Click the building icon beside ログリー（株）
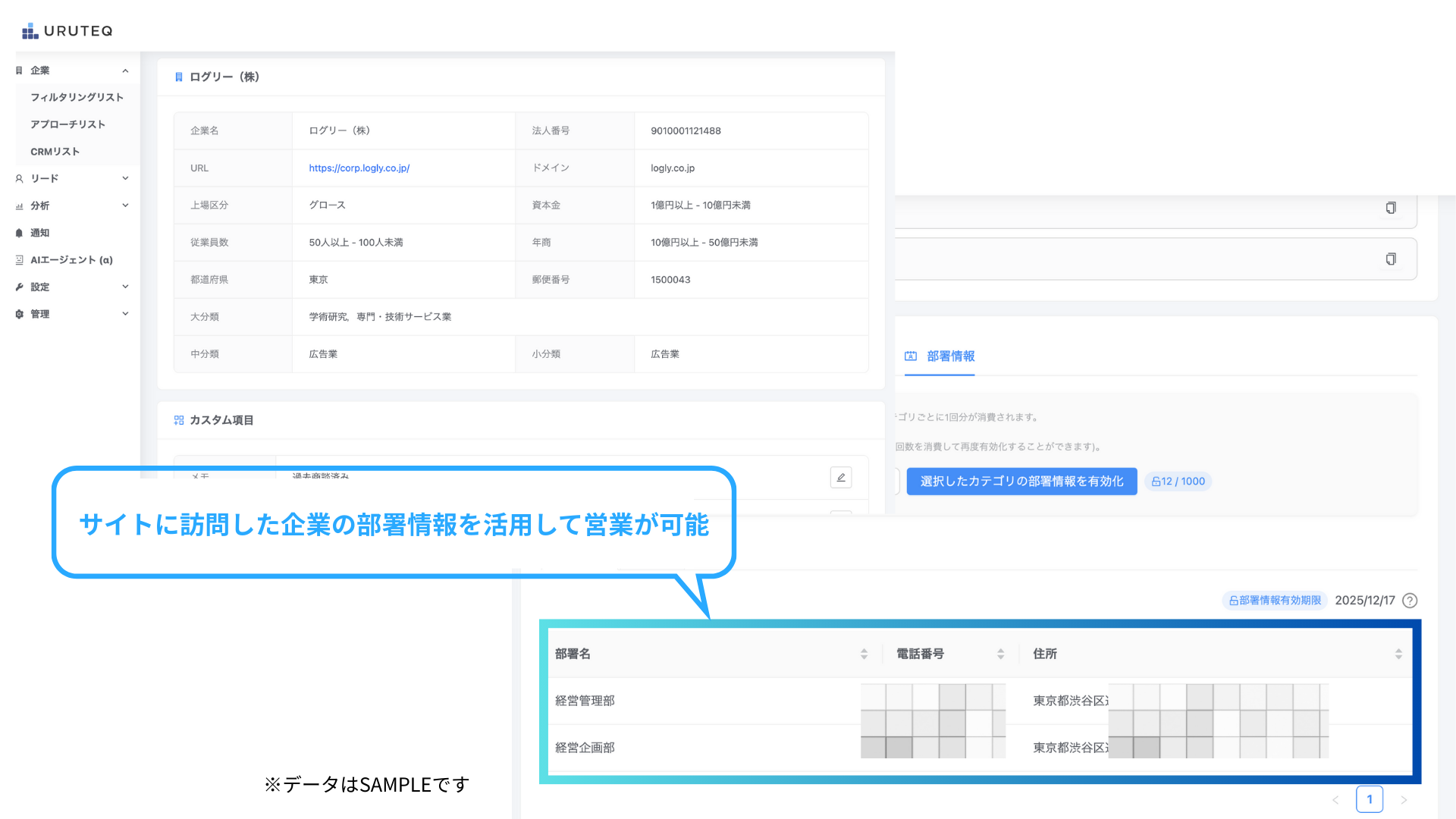Image resolution: width=1456 pixels, height=819 pixels. (179, 77)
